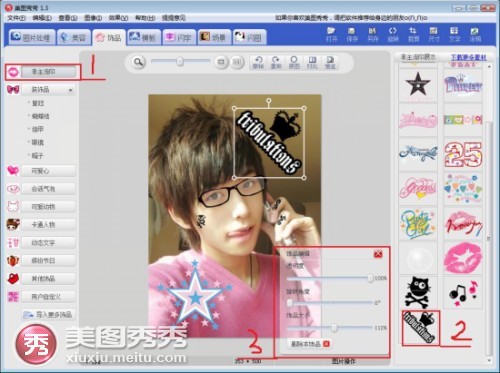Click the 导入更多饰品 import button
The height and width of the screenshot is (373, 500).
point(48,314)
